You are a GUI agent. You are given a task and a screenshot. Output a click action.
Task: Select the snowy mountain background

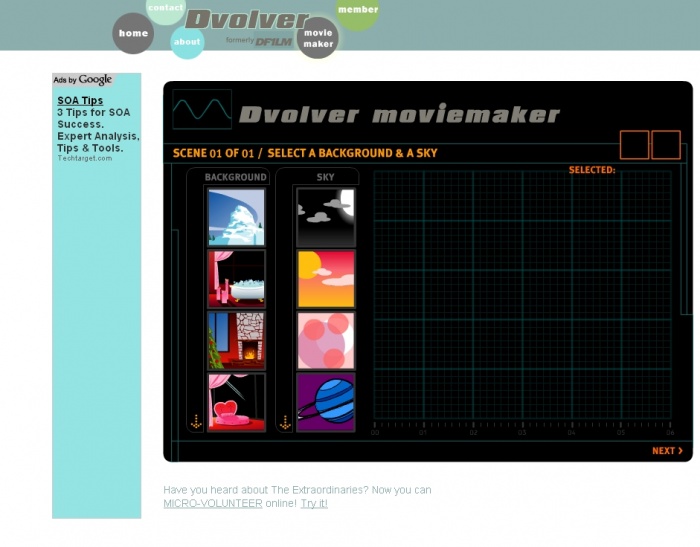pyautogui.click(x=236, y=217)
